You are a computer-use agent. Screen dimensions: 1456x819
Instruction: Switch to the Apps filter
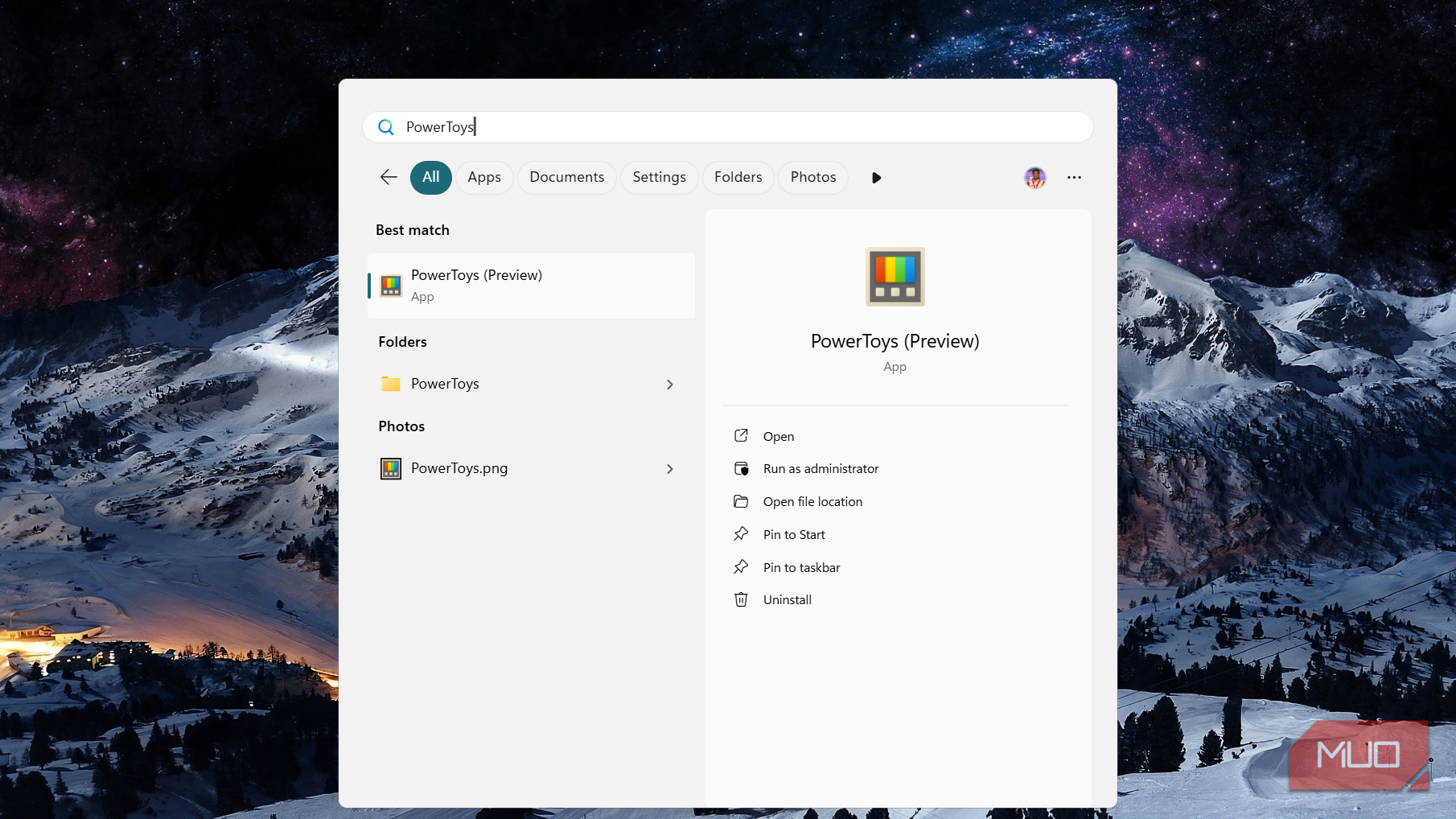[x=484, y=177]
